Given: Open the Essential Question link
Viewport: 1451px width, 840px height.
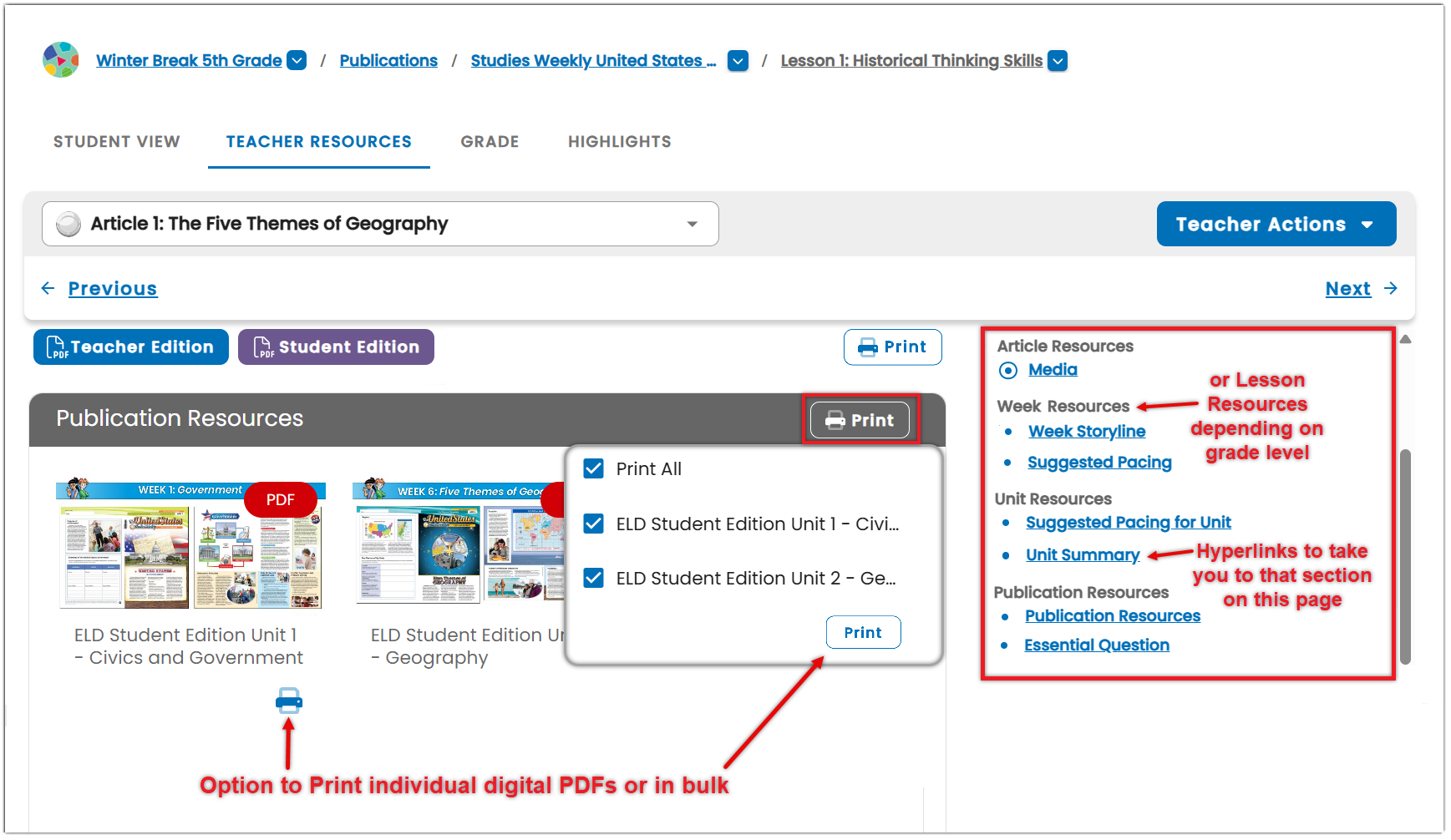Looking at the screenshot, I should (1097, 645).
